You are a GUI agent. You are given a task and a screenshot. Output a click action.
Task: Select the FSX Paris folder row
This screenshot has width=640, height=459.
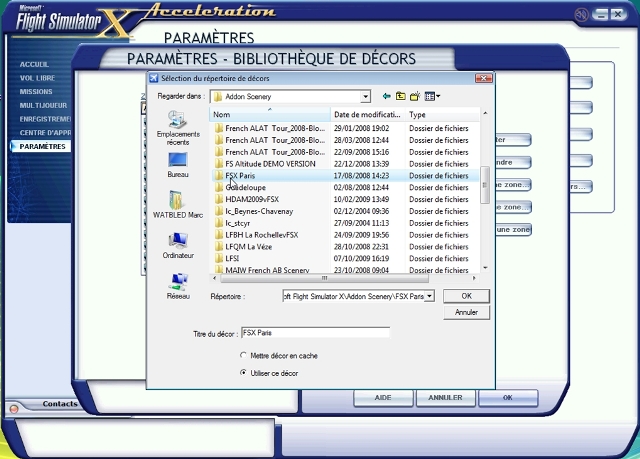click(345, 175)
